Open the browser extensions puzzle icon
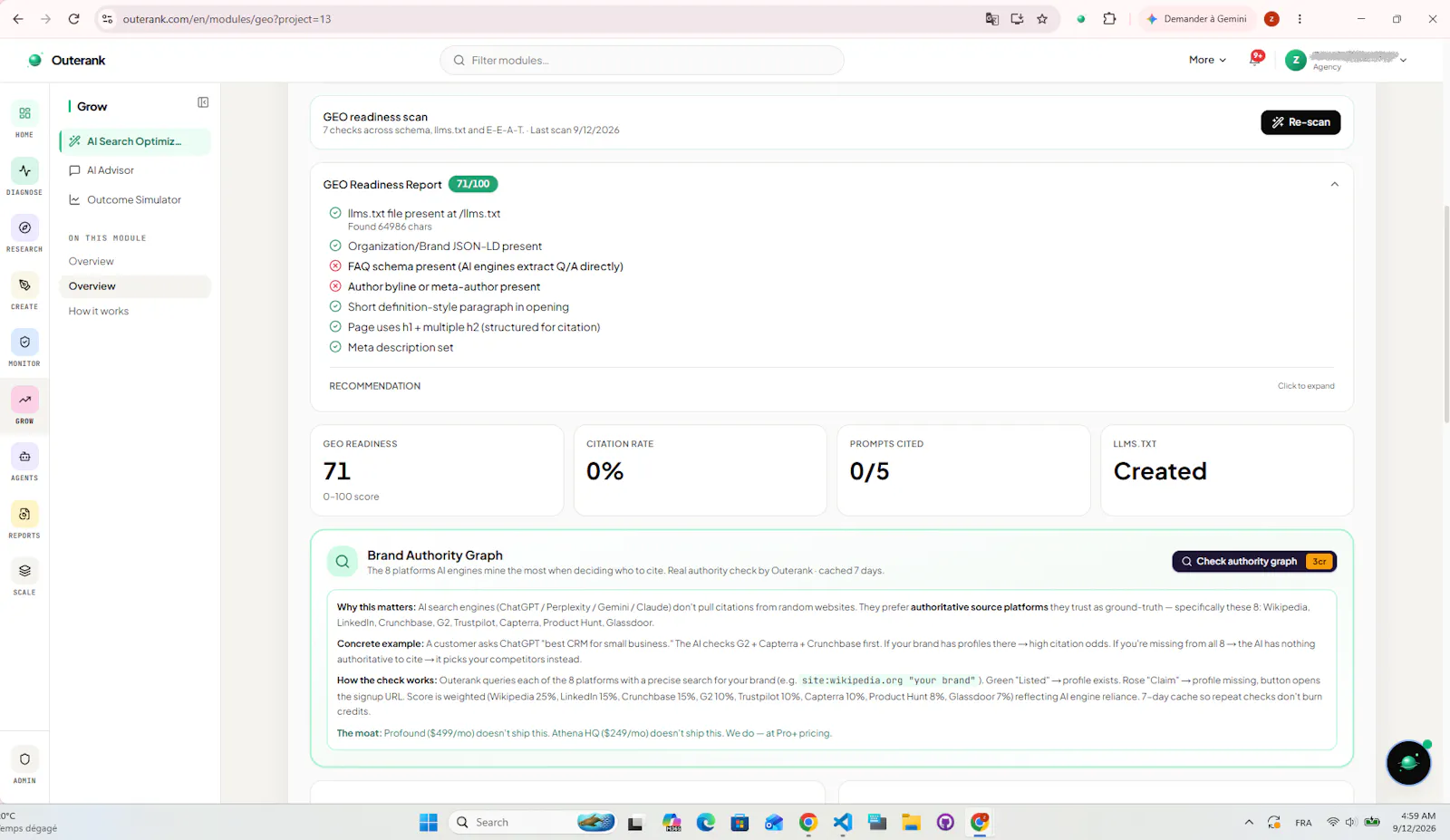 [1109, 19]
